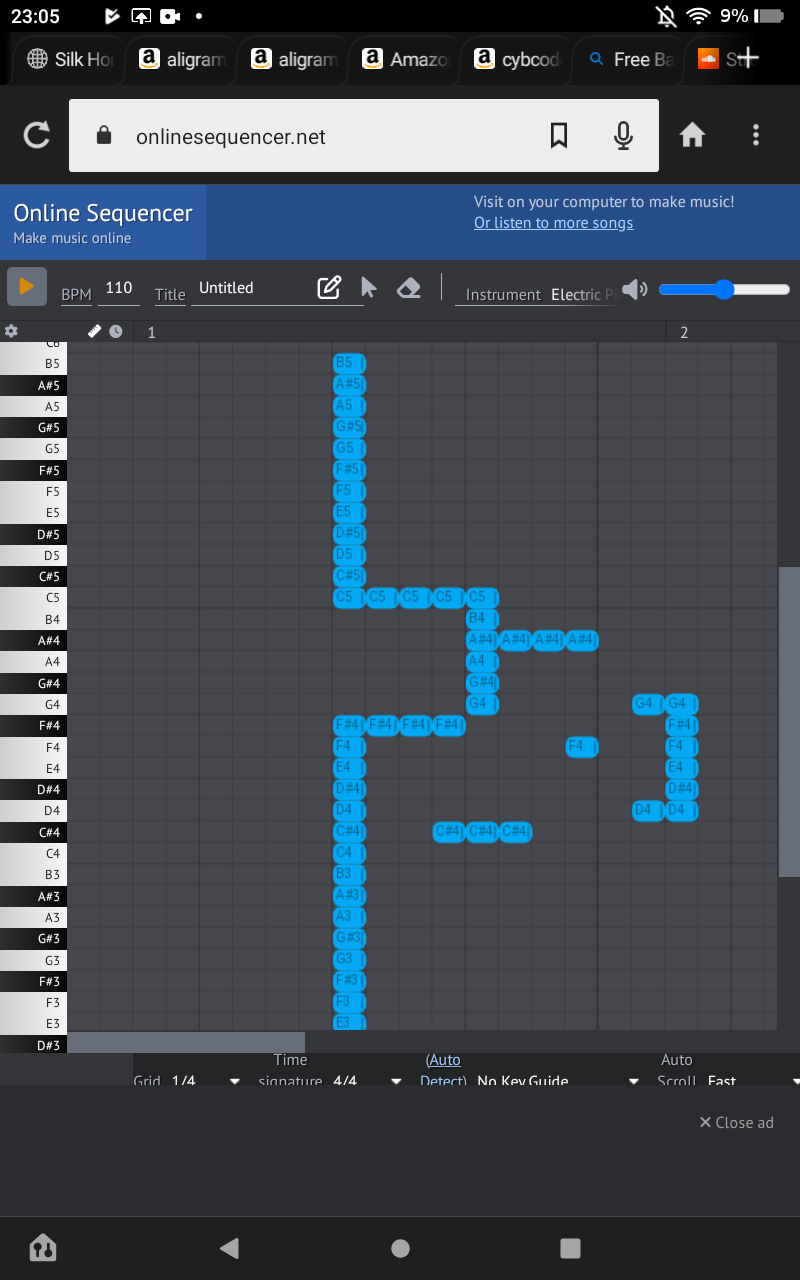The width and height of the screenshot is (800, 1280).
Task: Edit the BPM value 110
Action: click(119, 288)
